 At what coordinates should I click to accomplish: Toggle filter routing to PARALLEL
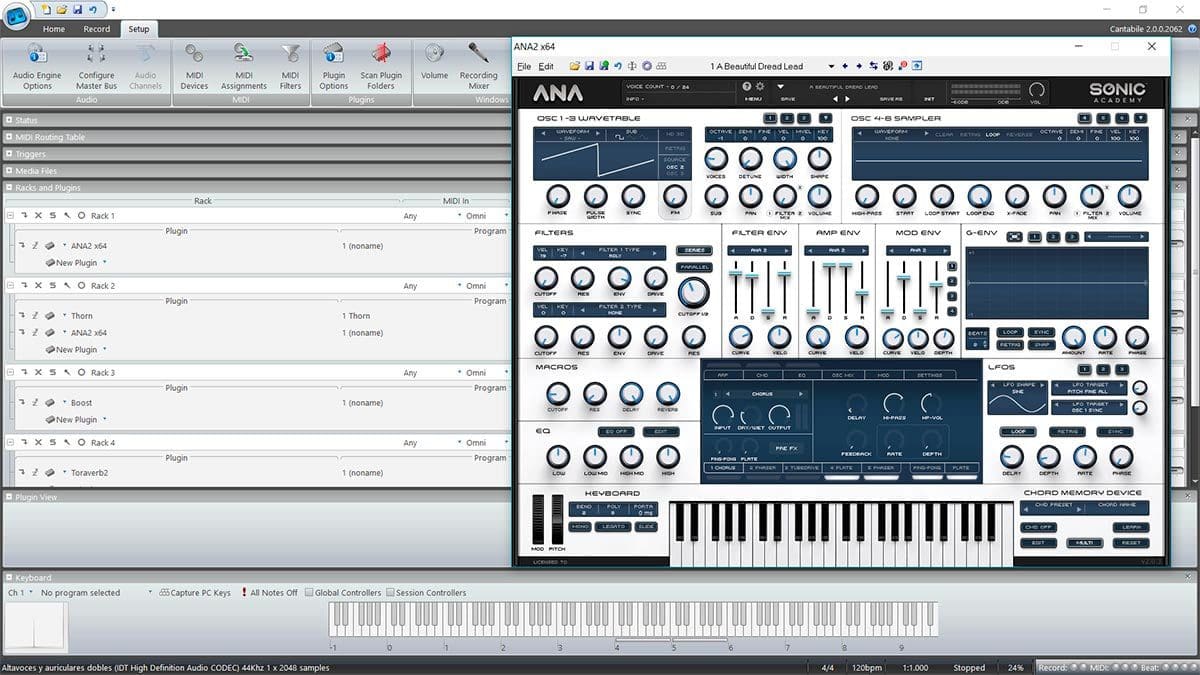point(693,267)
